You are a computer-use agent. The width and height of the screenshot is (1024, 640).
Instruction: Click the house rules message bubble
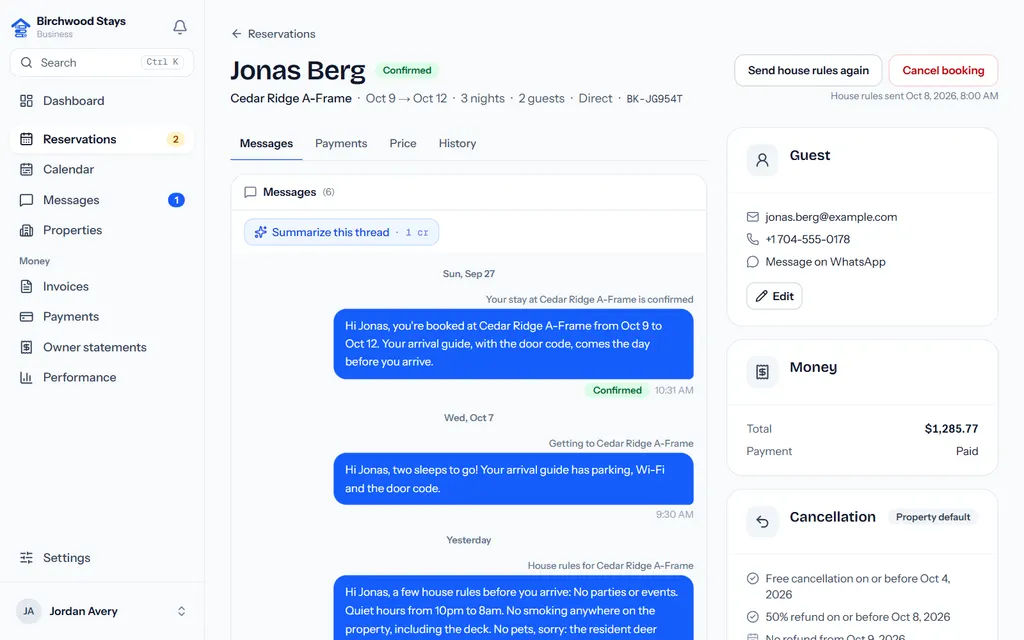513,607
